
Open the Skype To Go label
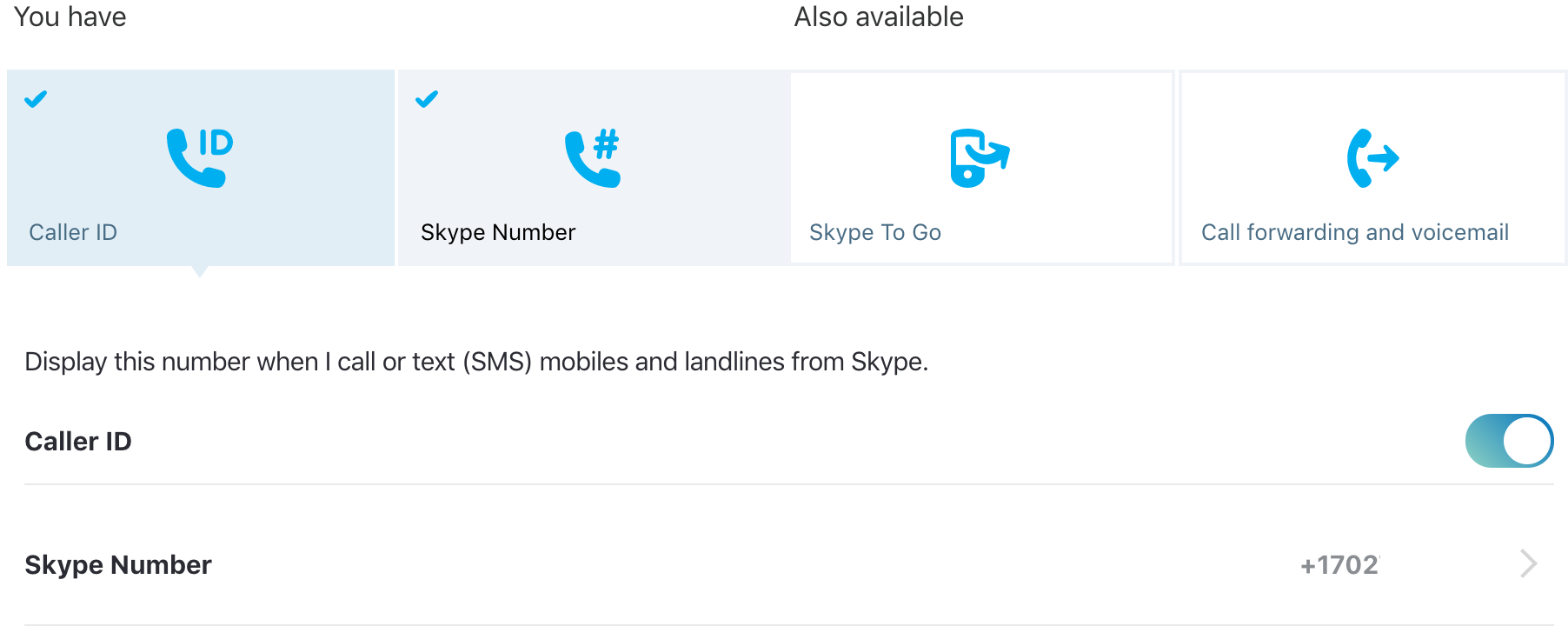(875, 232)
